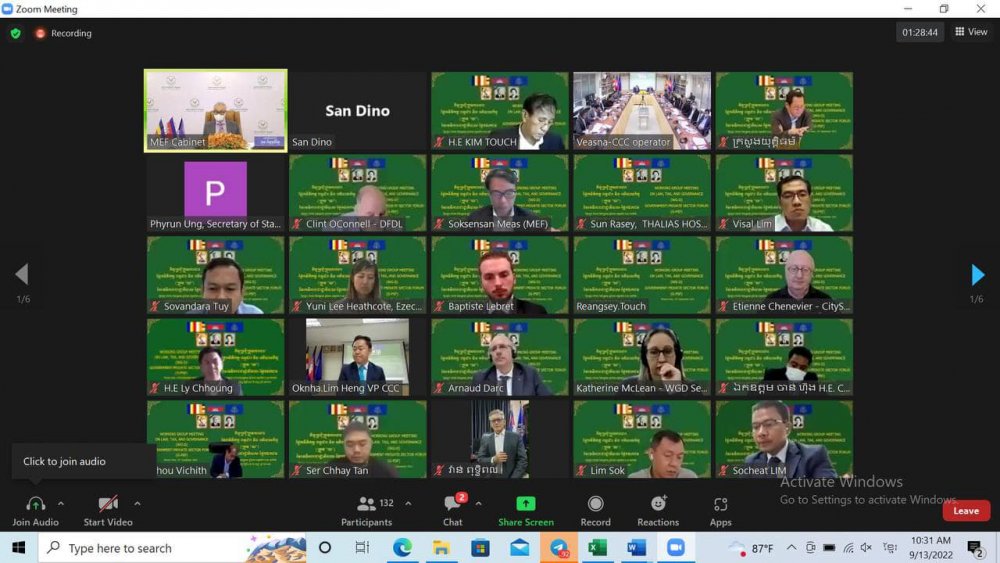Open Mail app from taskbar
This screenshot has height=563, width=1000.
[x=519, y=548]
